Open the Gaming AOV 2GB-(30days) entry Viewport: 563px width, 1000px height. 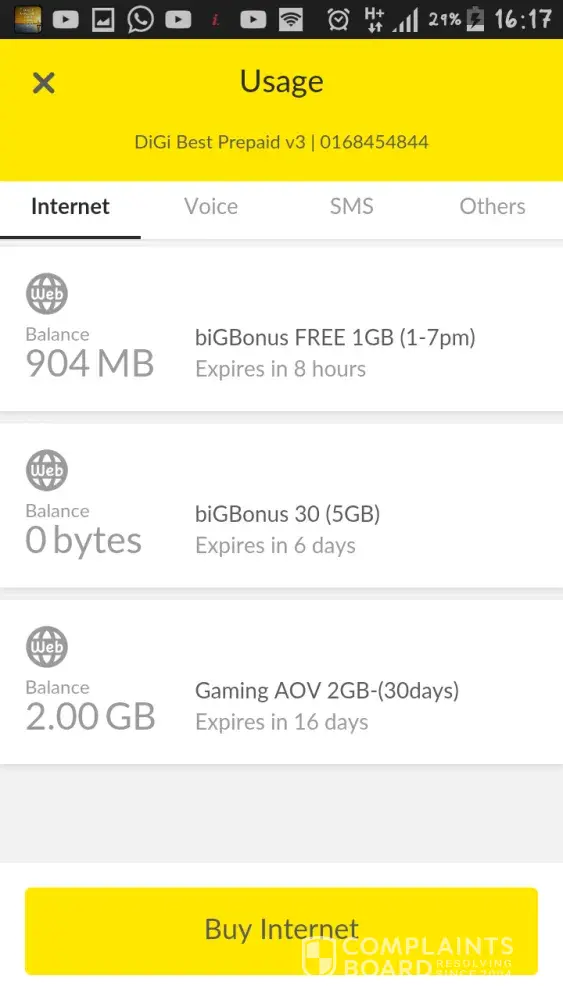pos(281,682)
